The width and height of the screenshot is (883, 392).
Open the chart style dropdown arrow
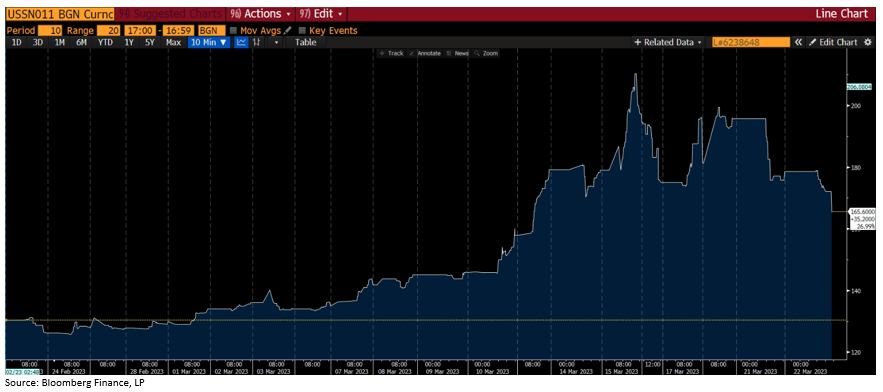click(276, 42)
